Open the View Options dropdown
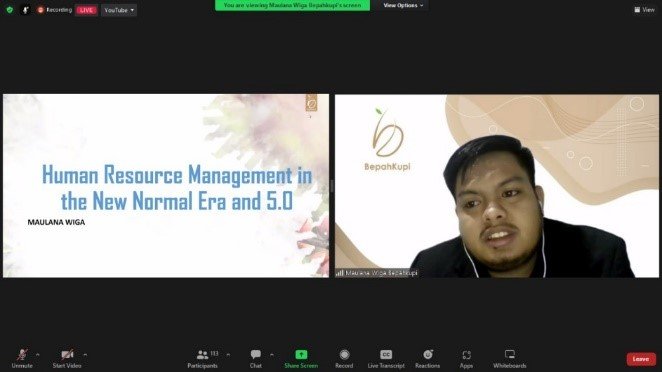662x372 pixels. [x=403, y=5]
